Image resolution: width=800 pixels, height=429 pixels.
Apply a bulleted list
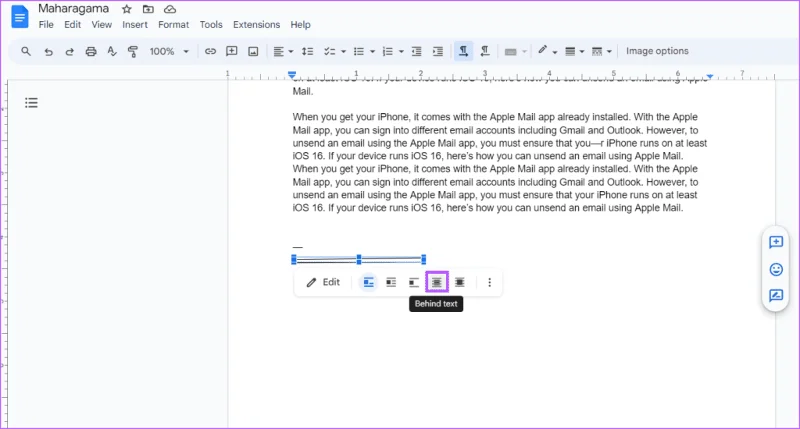click(359, 52)
